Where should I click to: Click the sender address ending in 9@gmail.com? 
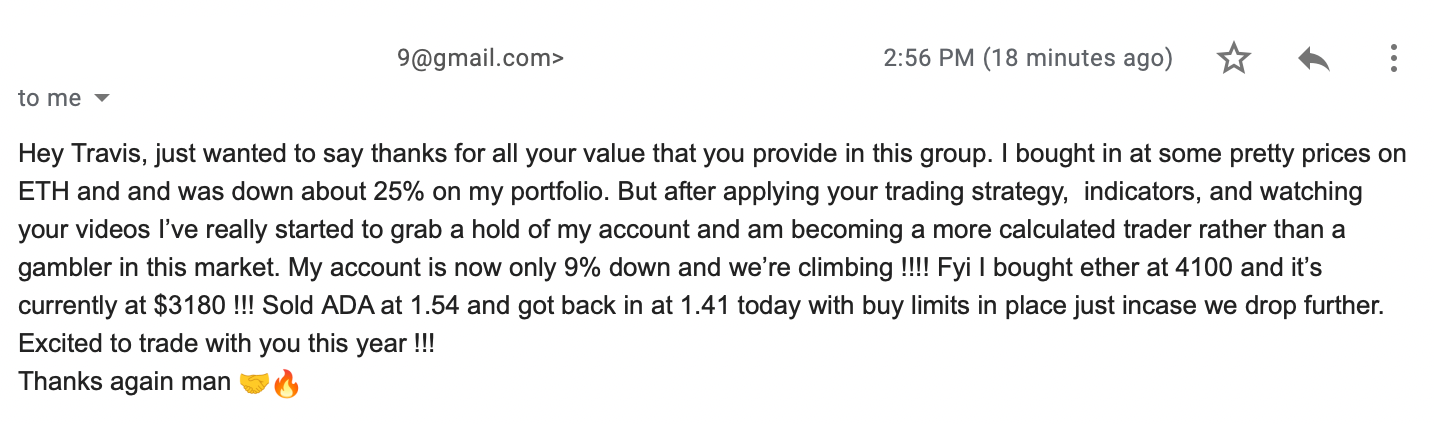[480, 59]
